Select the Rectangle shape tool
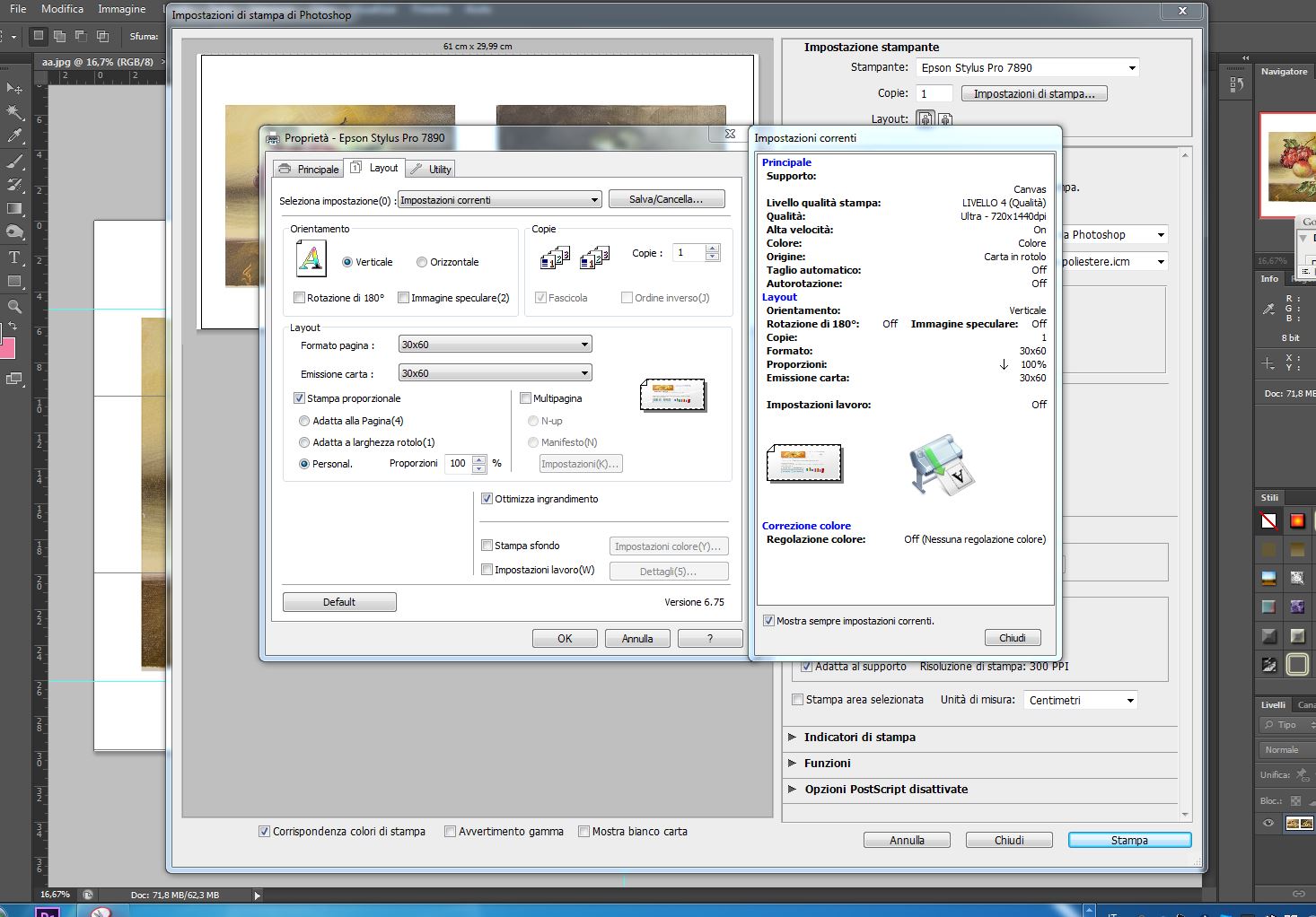 pos(14,282)
